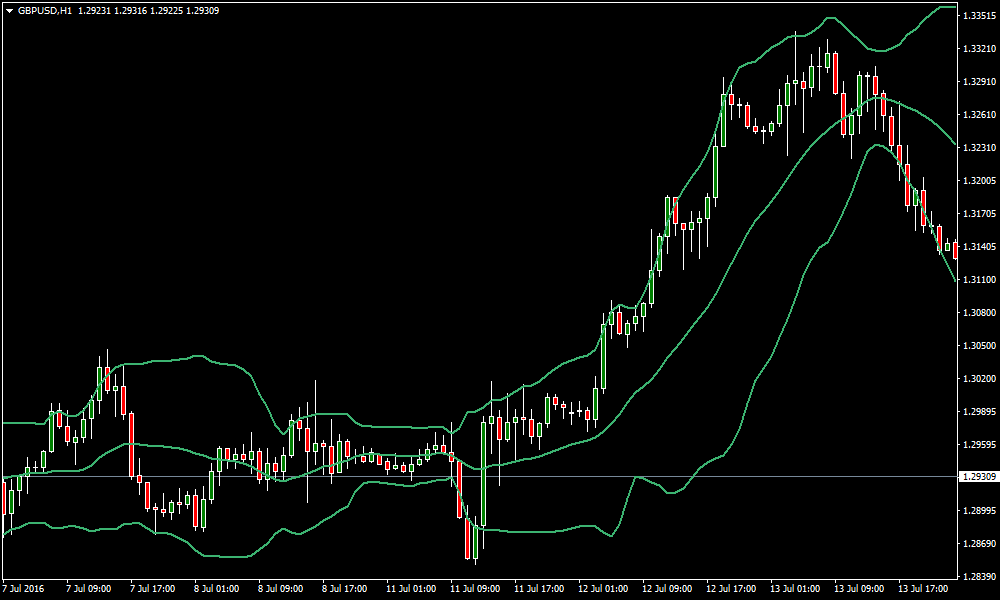Select the 11 Jul 01:00 time label

pyautogui.click(x=409, y=589)
